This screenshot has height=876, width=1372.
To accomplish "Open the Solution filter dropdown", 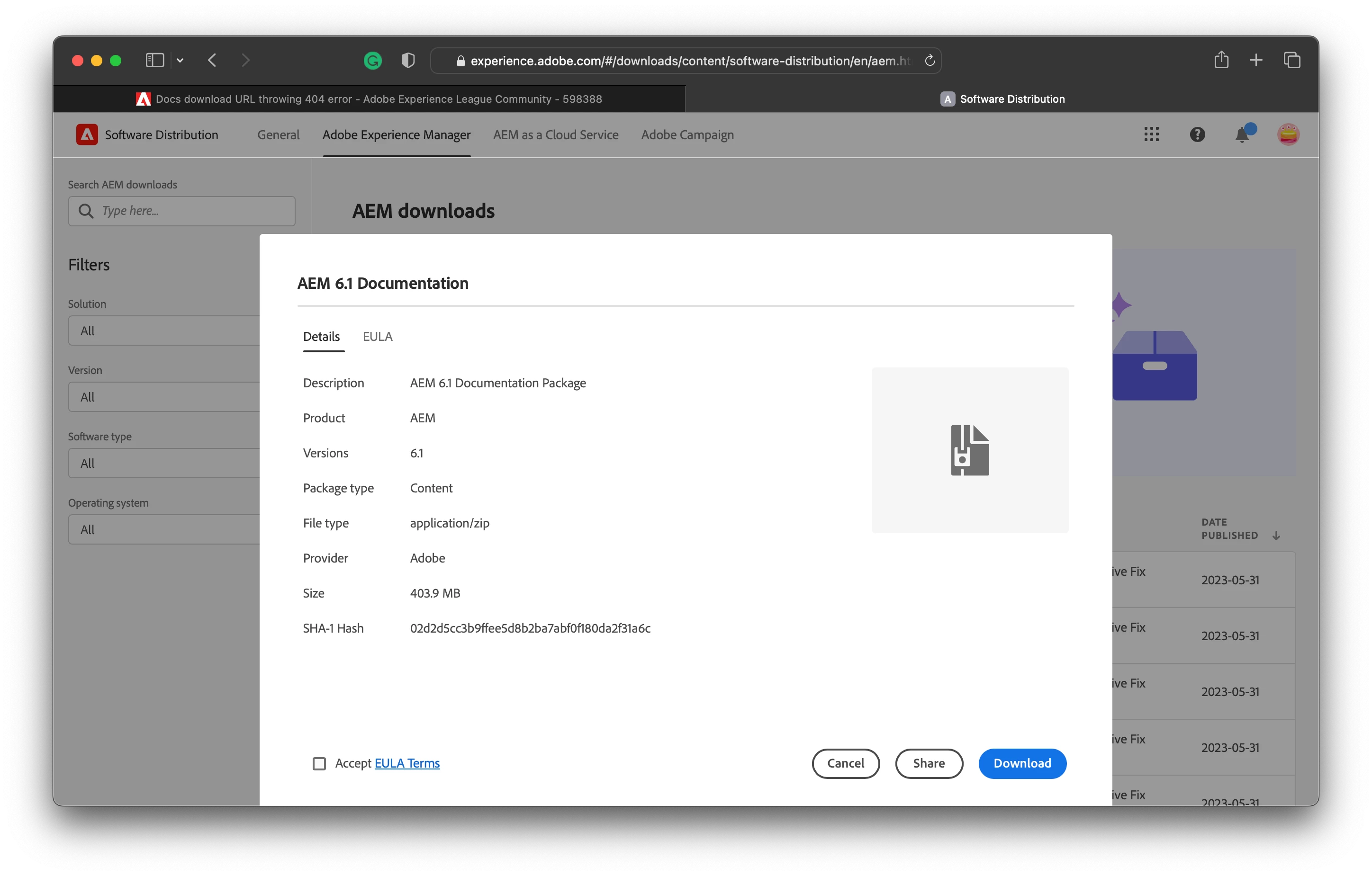I will click(x=164, y=331).
